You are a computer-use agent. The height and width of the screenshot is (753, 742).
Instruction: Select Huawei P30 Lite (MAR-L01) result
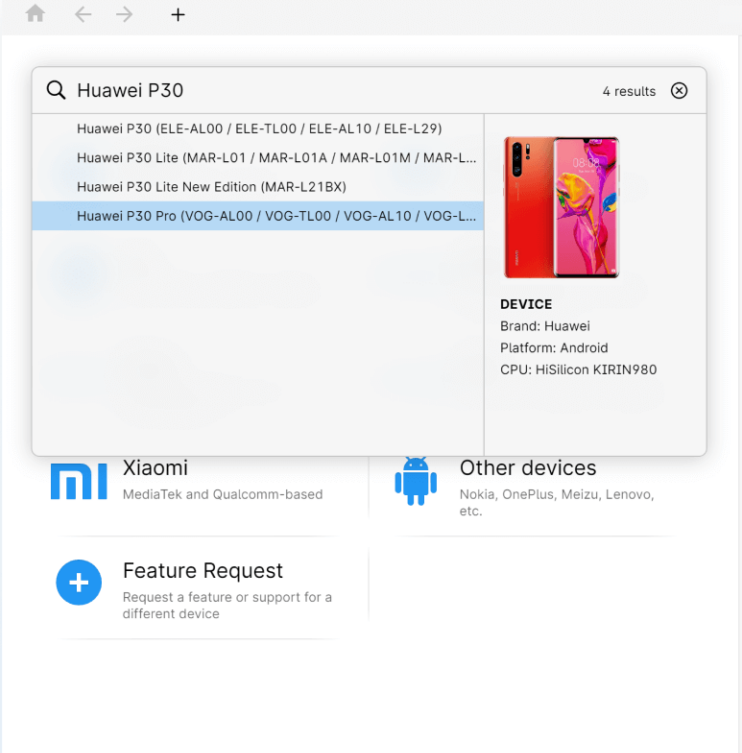tap(258, 158)
